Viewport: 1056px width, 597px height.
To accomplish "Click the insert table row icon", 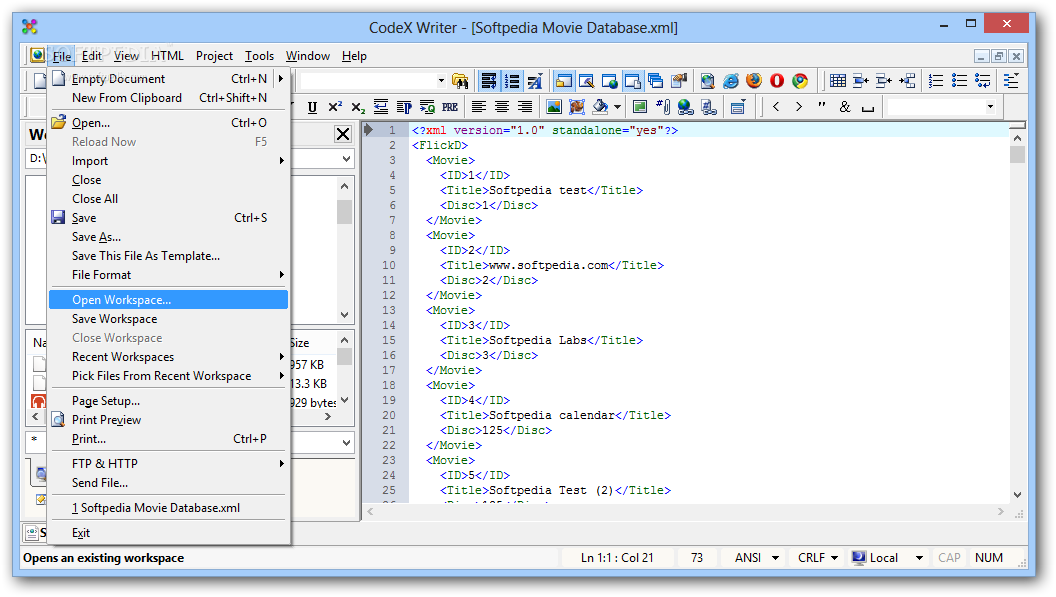I will (x=861, y=82).
